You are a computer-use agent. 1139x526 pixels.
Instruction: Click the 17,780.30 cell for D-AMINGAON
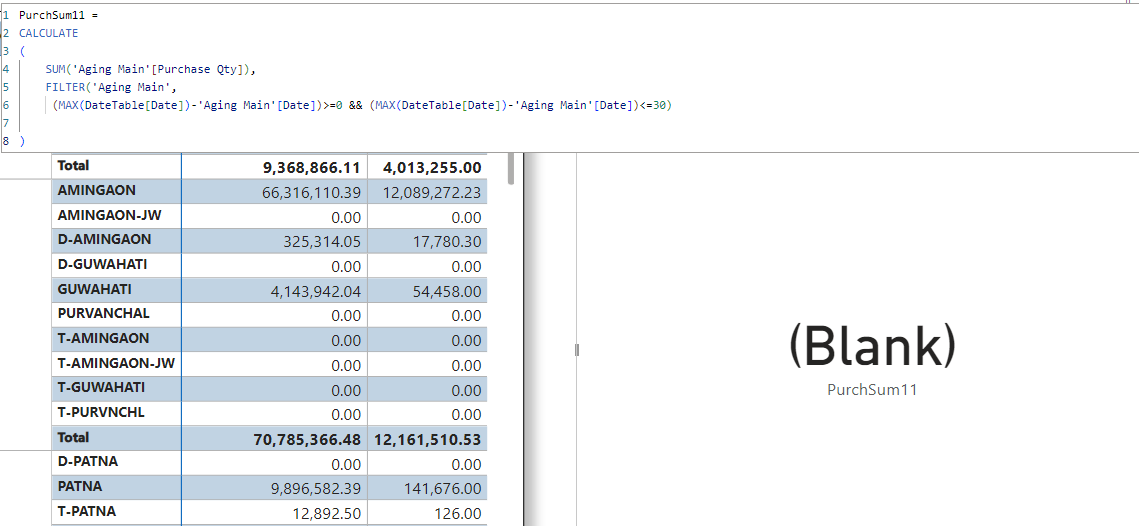(445, 242)
